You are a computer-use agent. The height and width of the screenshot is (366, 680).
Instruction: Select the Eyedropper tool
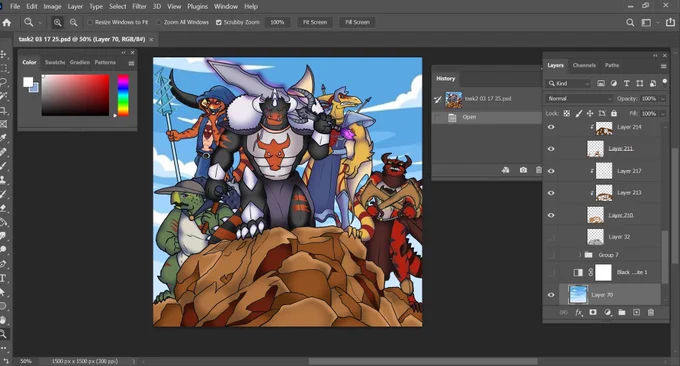click(3, 138)
